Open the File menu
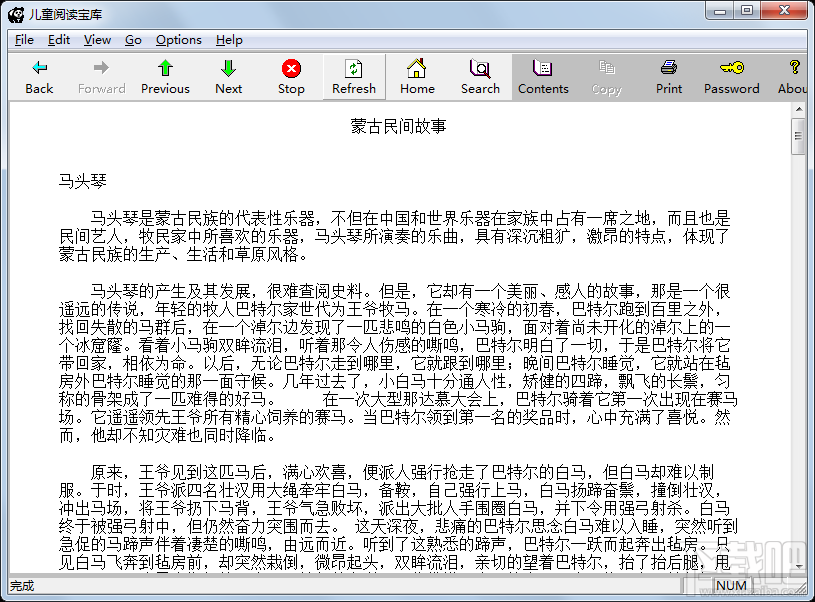Viewport: 815px width, 602px height. coord(24,40)
